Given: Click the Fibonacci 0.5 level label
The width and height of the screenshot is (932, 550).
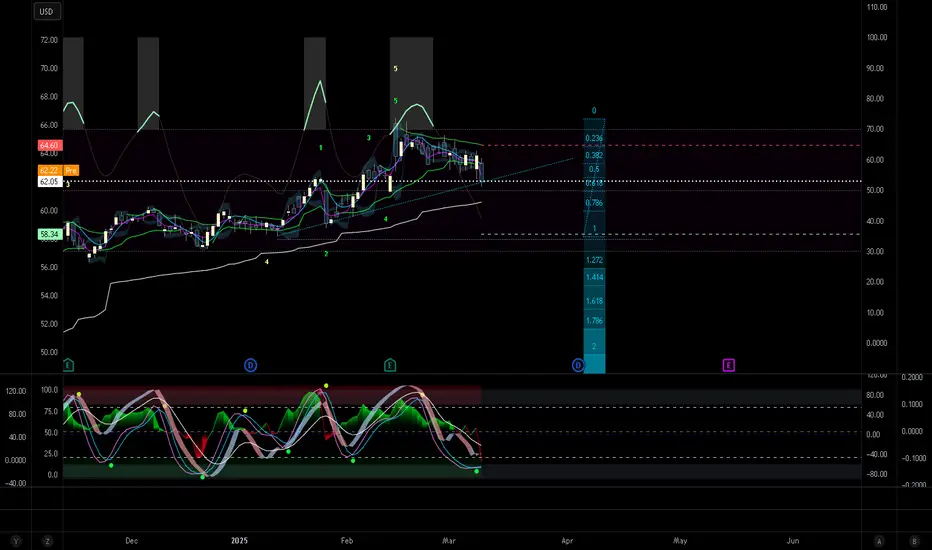Looking at the screenshot, I should [594, 169].
